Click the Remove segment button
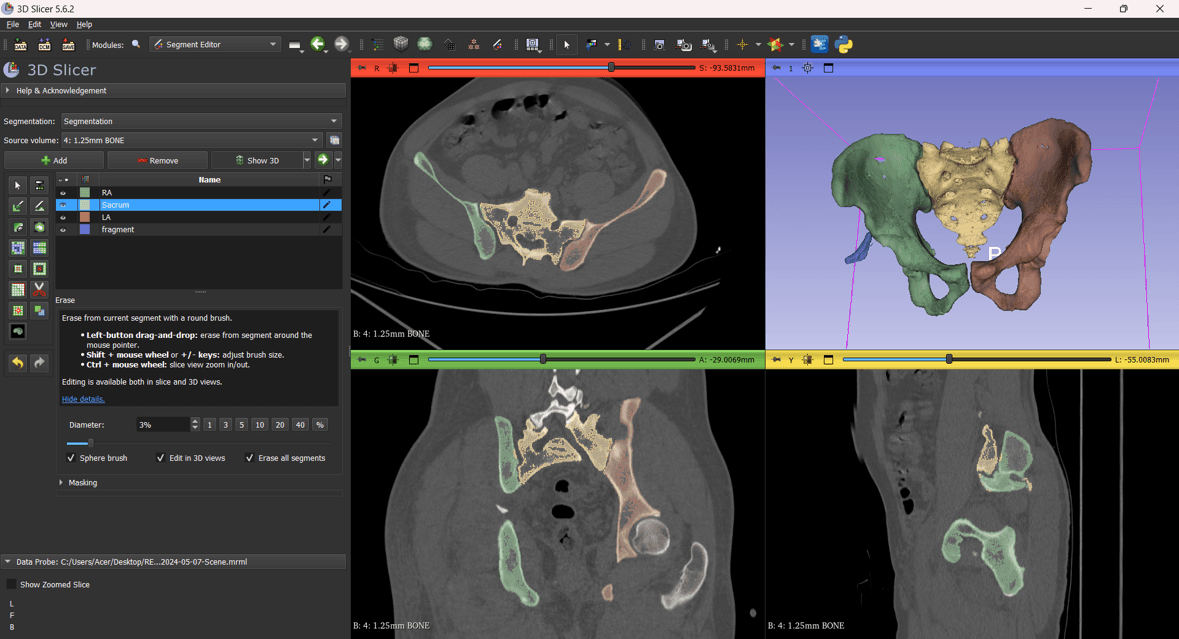1179x639 pixels. [x=157, y=160]
